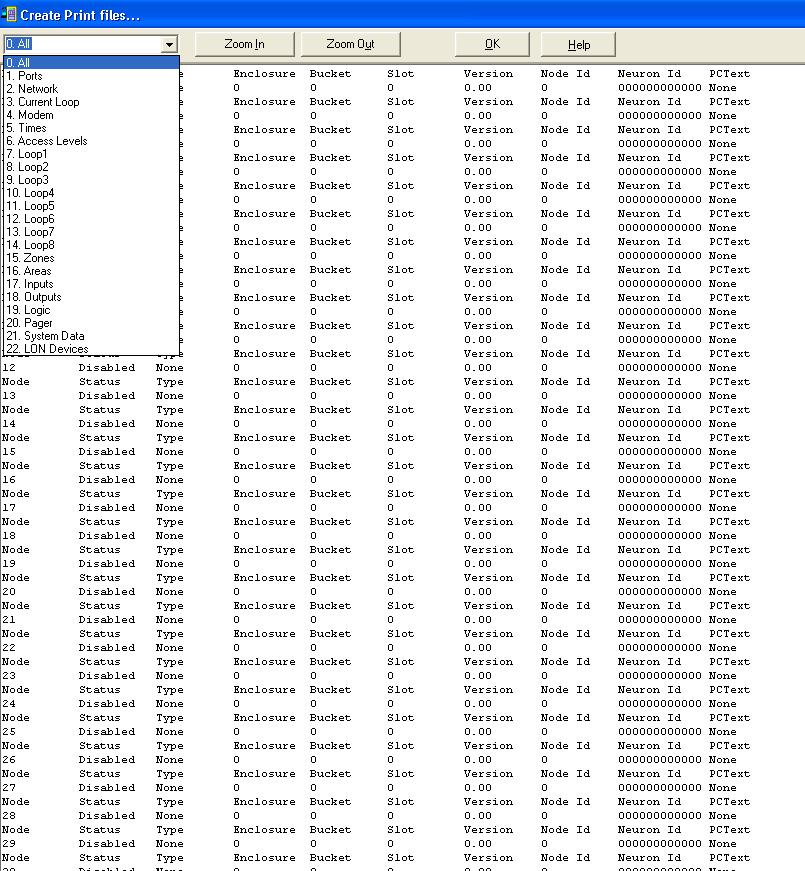Click the Create Print files window icon

pos(10,14)
